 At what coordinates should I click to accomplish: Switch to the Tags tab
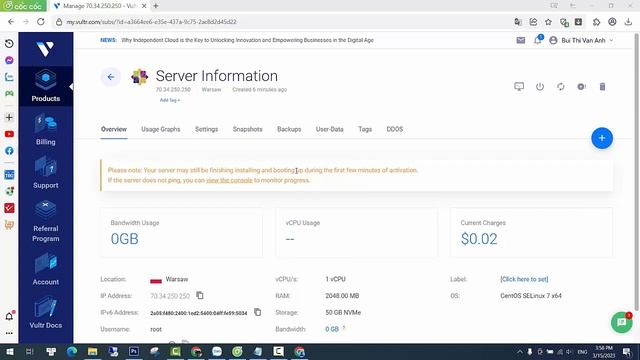coord(365,129)
